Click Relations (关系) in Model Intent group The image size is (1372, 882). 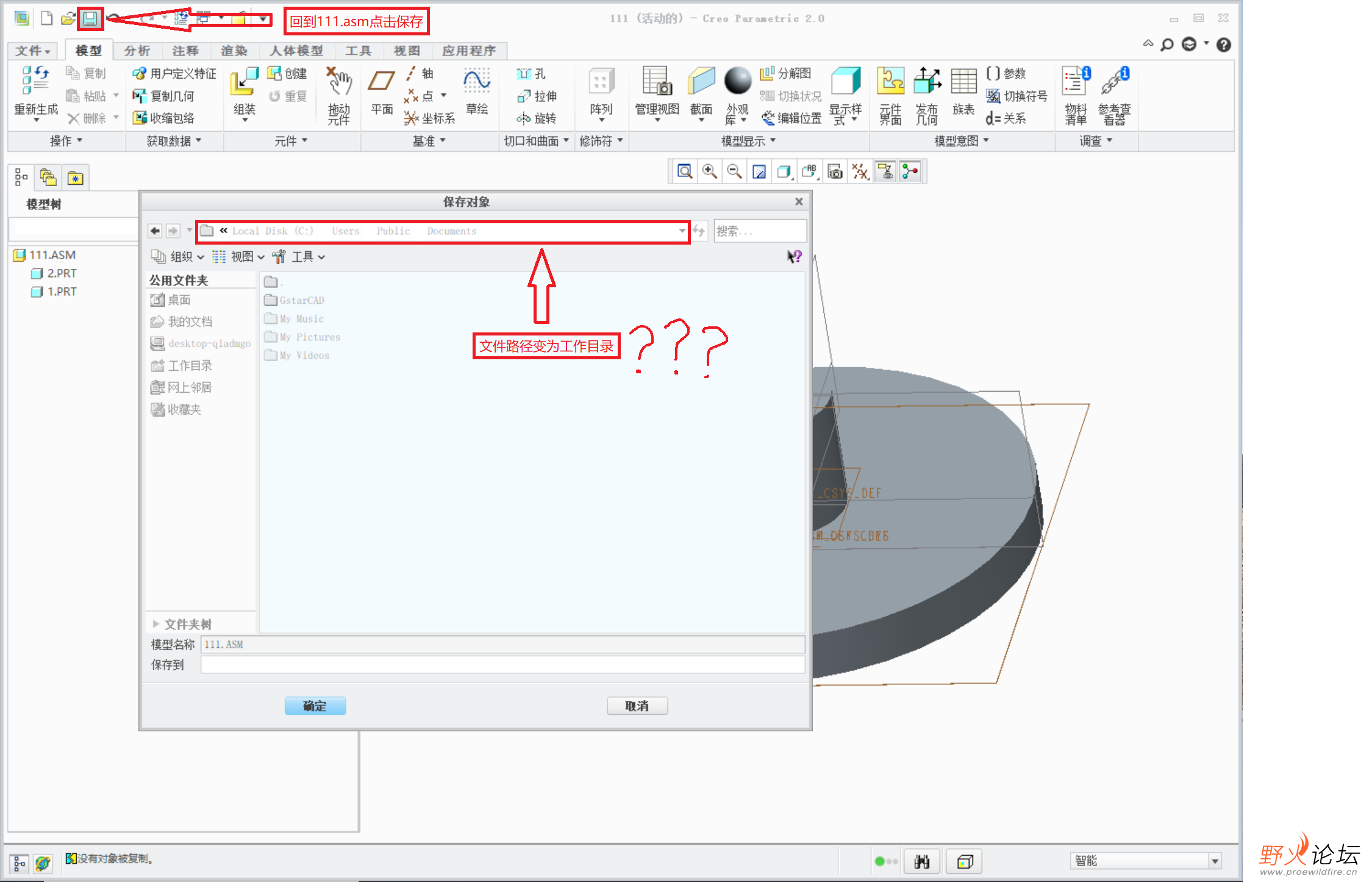pos(1007,118)
